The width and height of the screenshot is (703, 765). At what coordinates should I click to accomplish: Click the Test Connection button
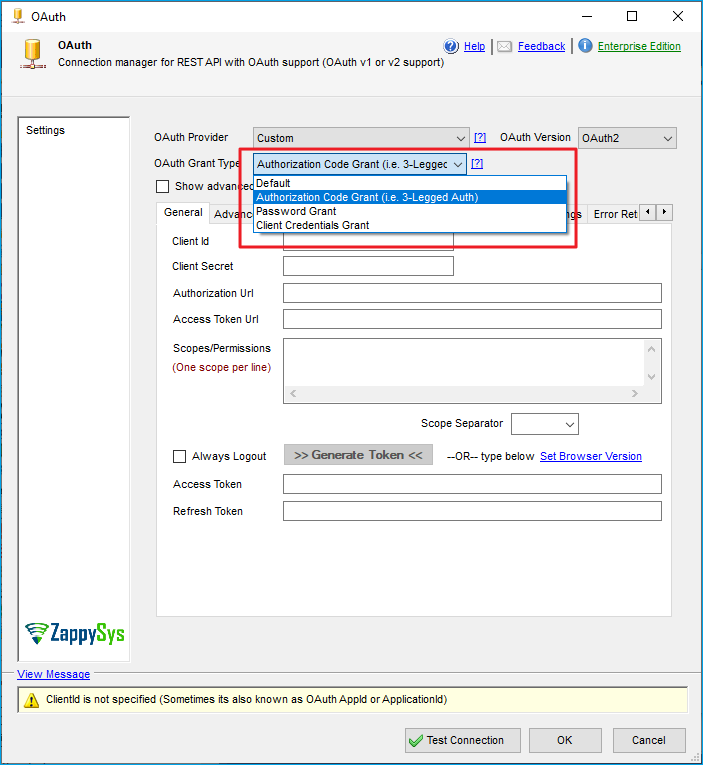(x=462, y=740)
